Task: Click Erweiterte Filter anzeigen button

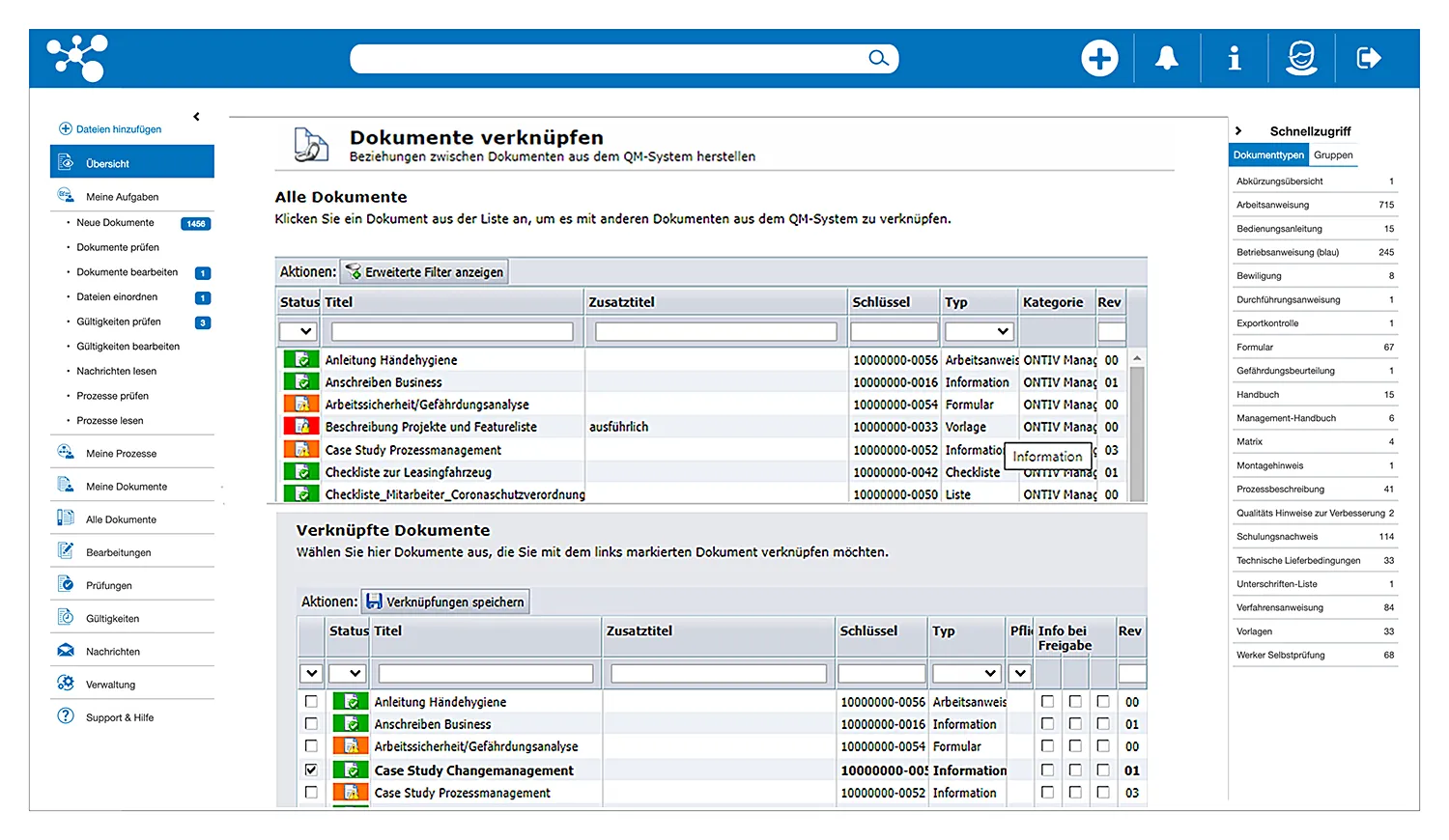Action: coord(425,272)
